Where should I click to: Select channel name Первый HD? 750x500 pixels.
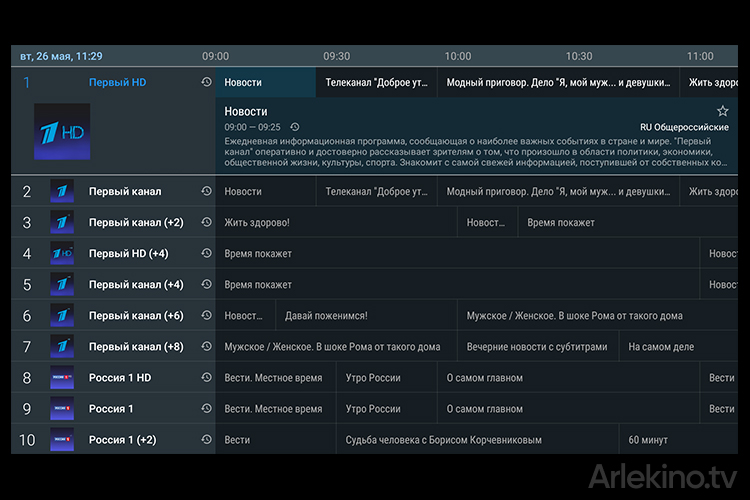point(118,82)
